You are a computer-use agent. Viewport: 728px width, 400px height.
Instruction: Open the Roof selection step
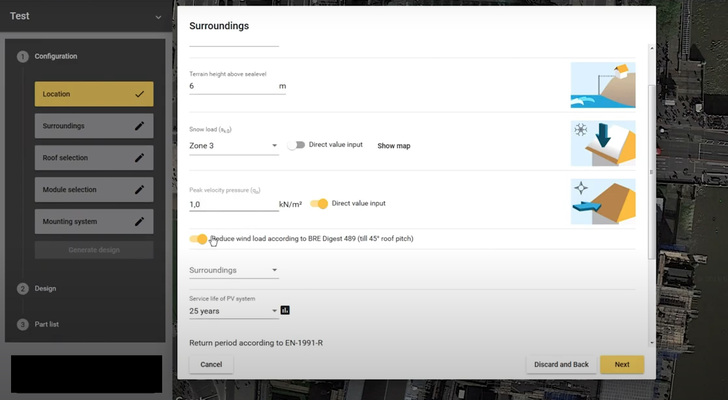[94, 158]
